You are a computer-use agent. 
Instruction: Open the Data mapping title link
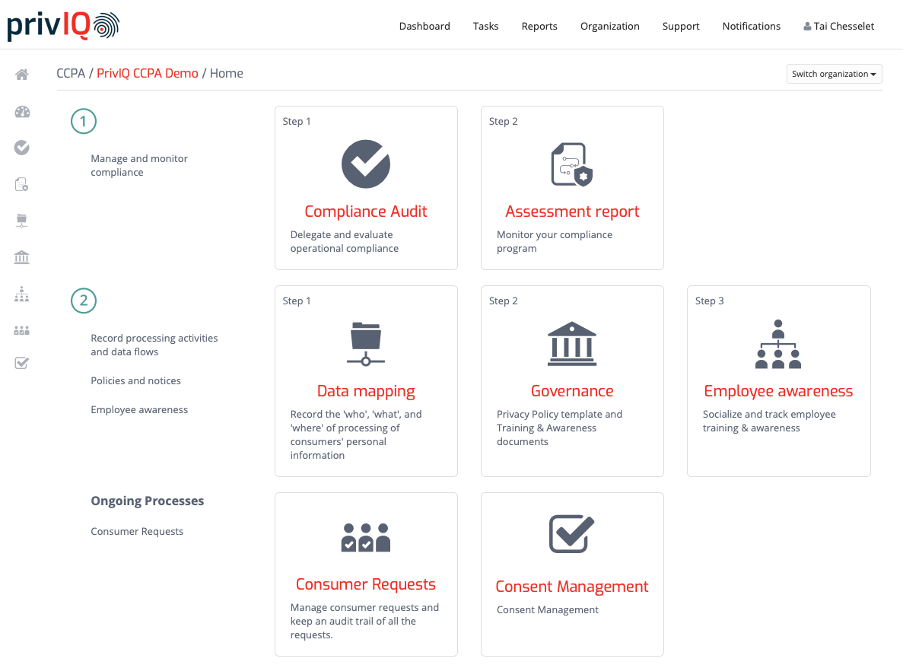coord(366,391)
